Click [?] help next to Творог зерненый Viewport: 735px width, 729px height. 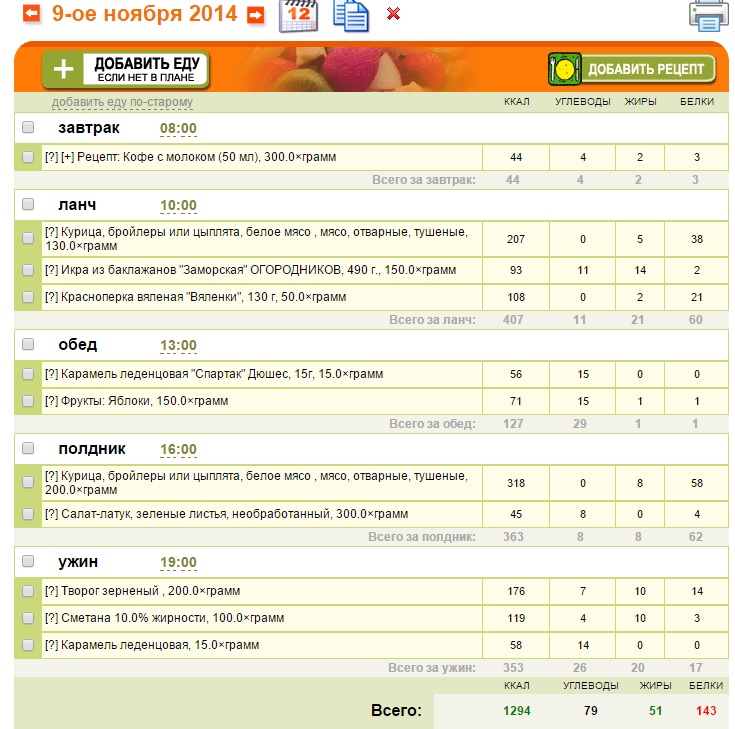point(52,591)
